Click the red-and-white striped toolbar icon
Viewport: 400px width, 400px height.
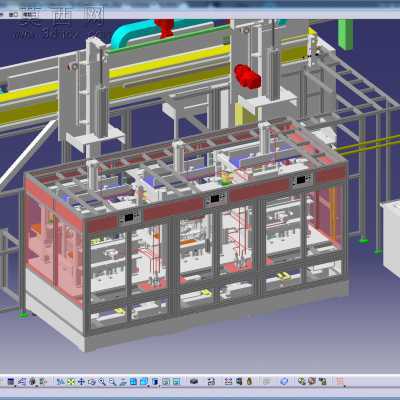(x=228, y=381)
